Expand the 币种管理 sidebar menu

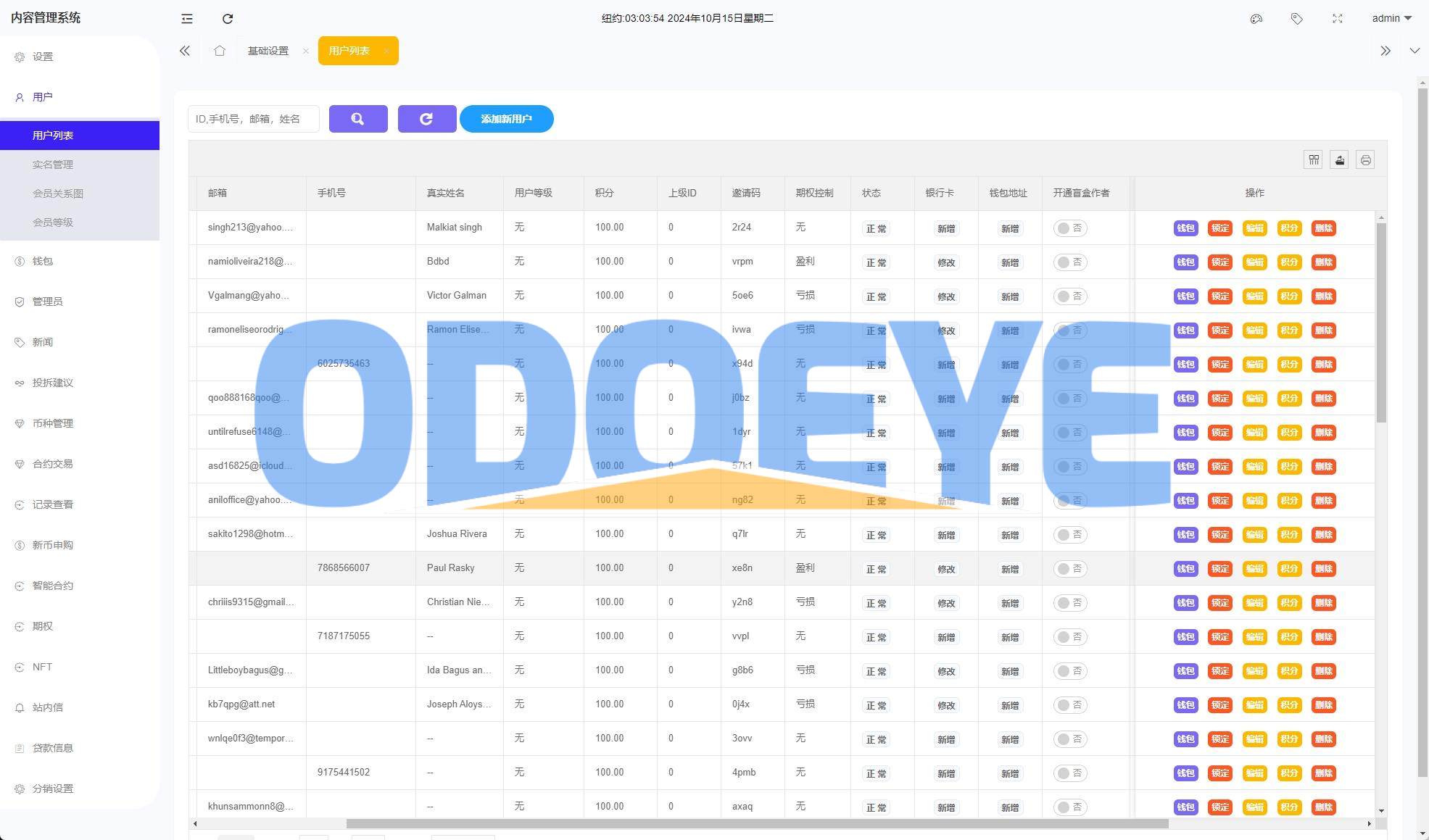(x=80, y=423)
